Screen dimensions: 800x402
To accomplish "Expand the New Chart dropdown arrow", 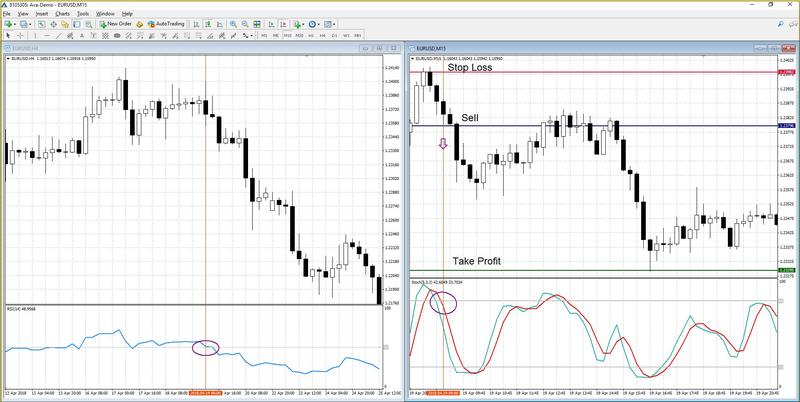I will (15, 24).
